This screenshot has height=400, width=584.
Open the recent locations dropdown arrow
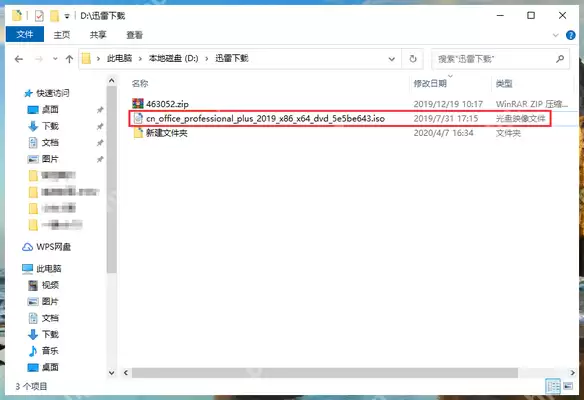pos(55,59)
